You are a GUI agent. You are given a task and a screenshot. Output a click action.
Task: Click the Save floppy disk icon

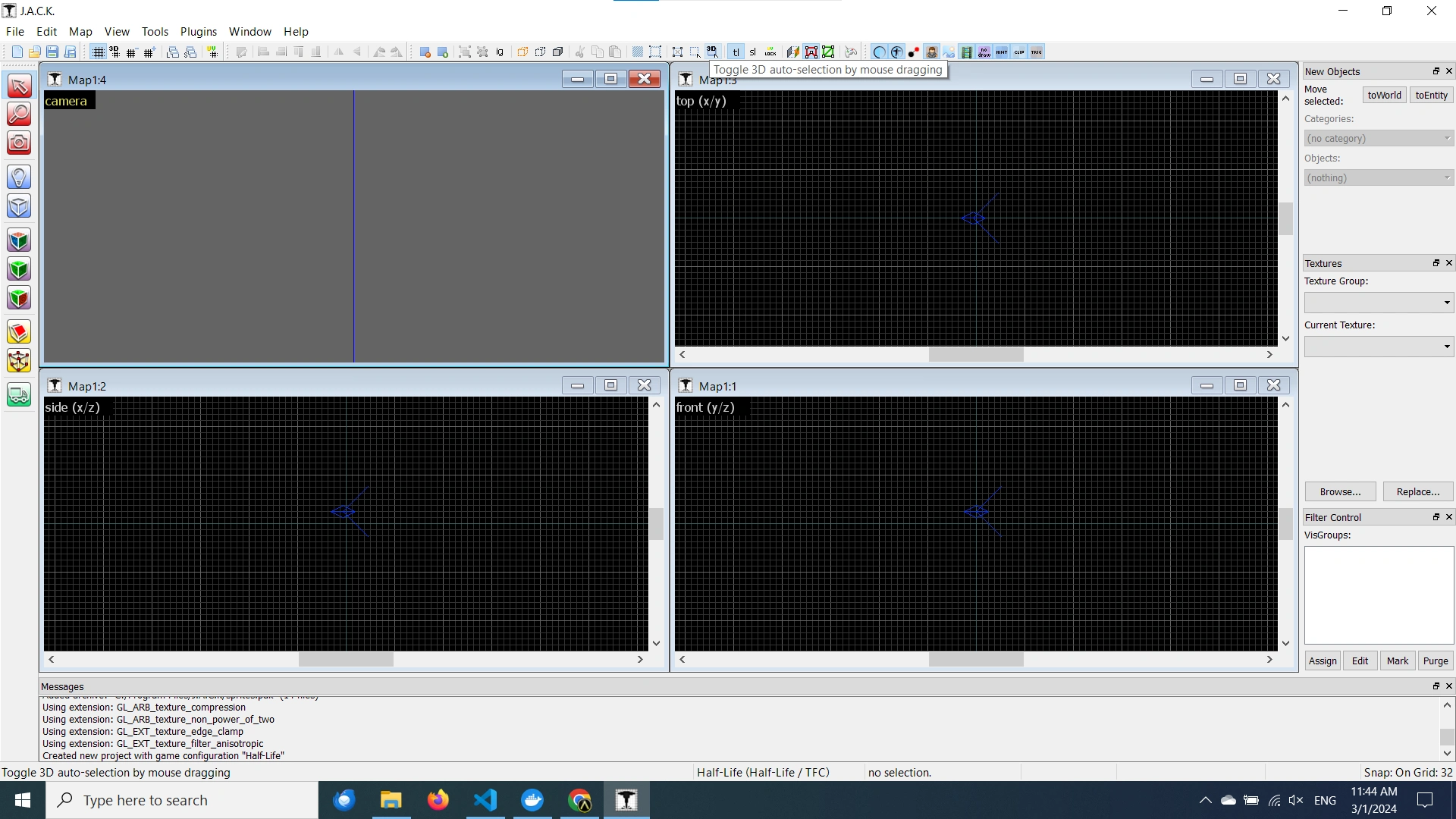52,52
